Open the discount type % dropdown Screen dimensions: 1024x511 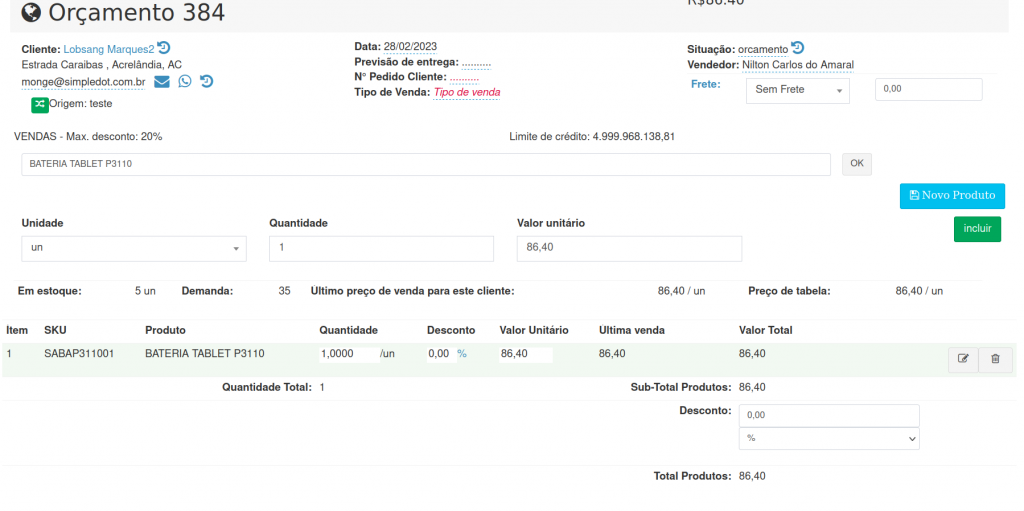[828, 438]
